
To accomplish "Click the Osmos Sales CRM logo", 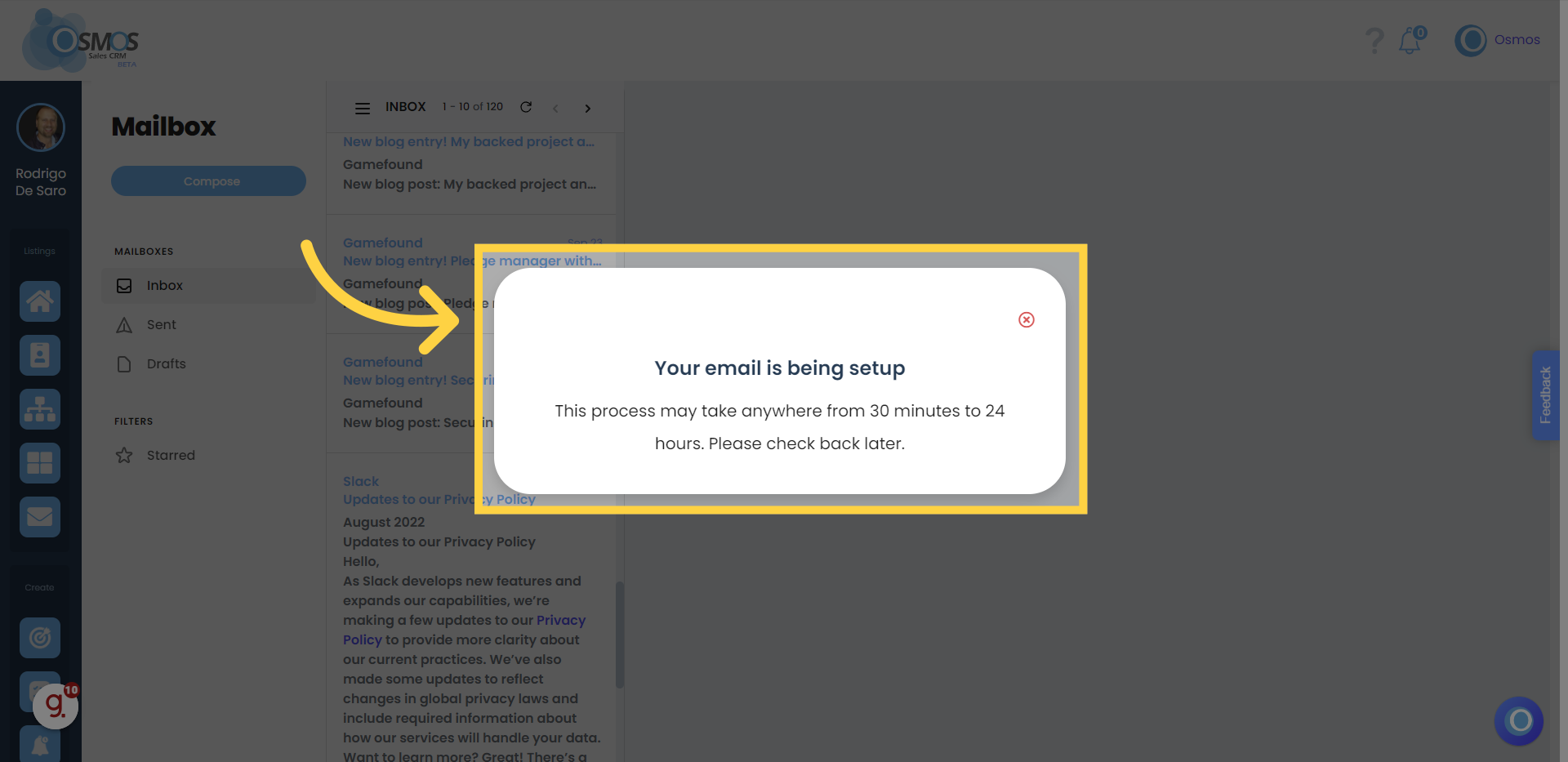I will 81,41.
